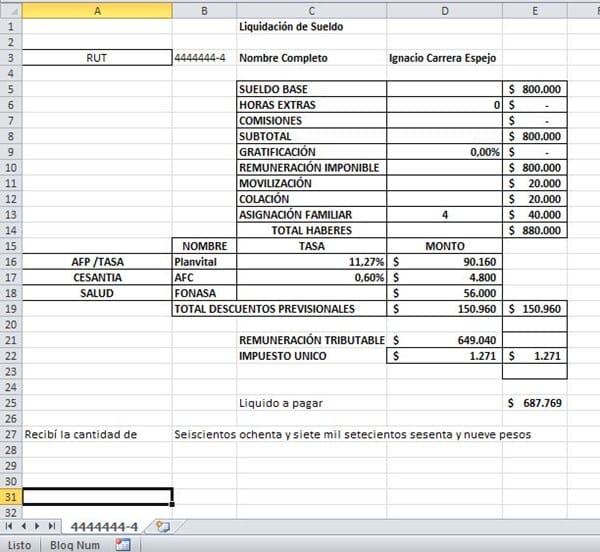
Task: Click the macro recording icon in status bar
Action: pos(123,544)
